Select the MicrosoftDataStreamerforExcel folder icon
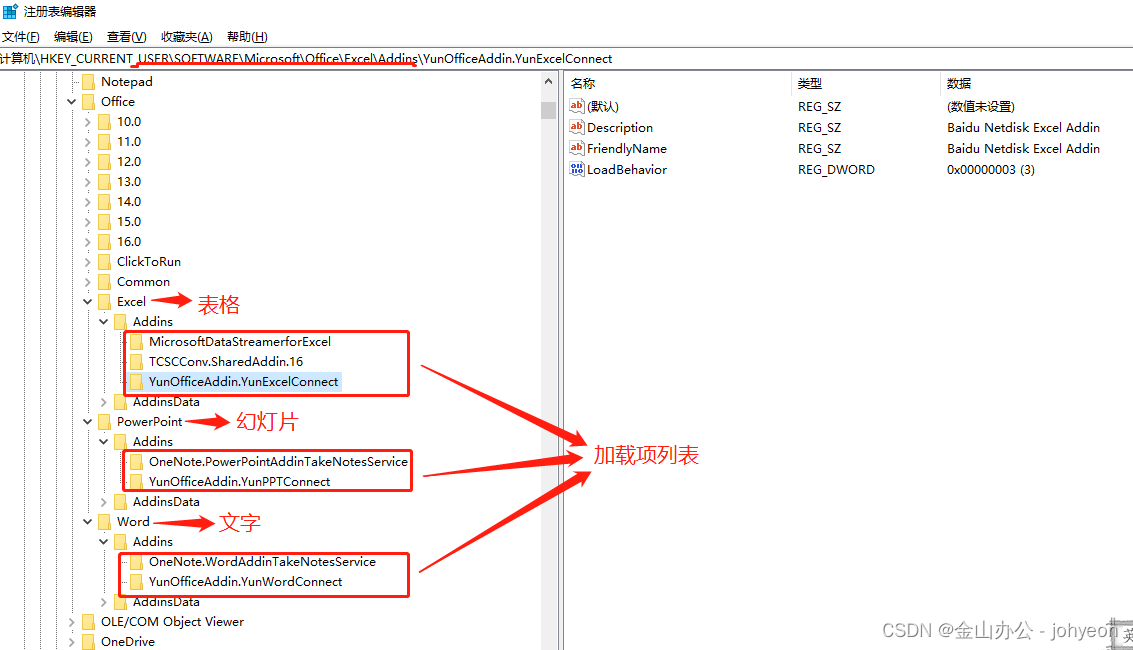 (136, 342)
